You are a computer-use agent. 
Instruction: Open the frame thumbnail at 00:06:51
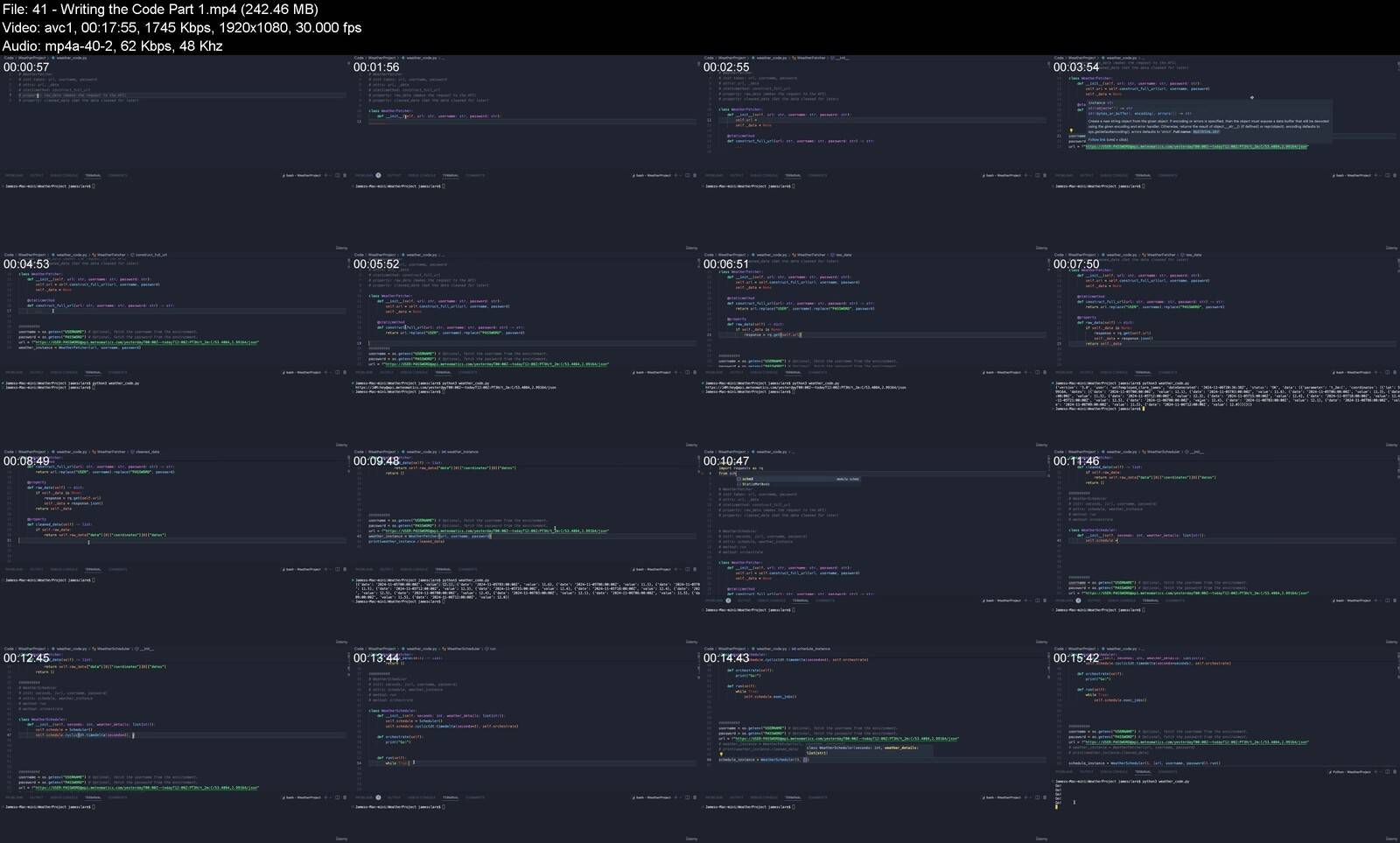(x=875, y=350)
